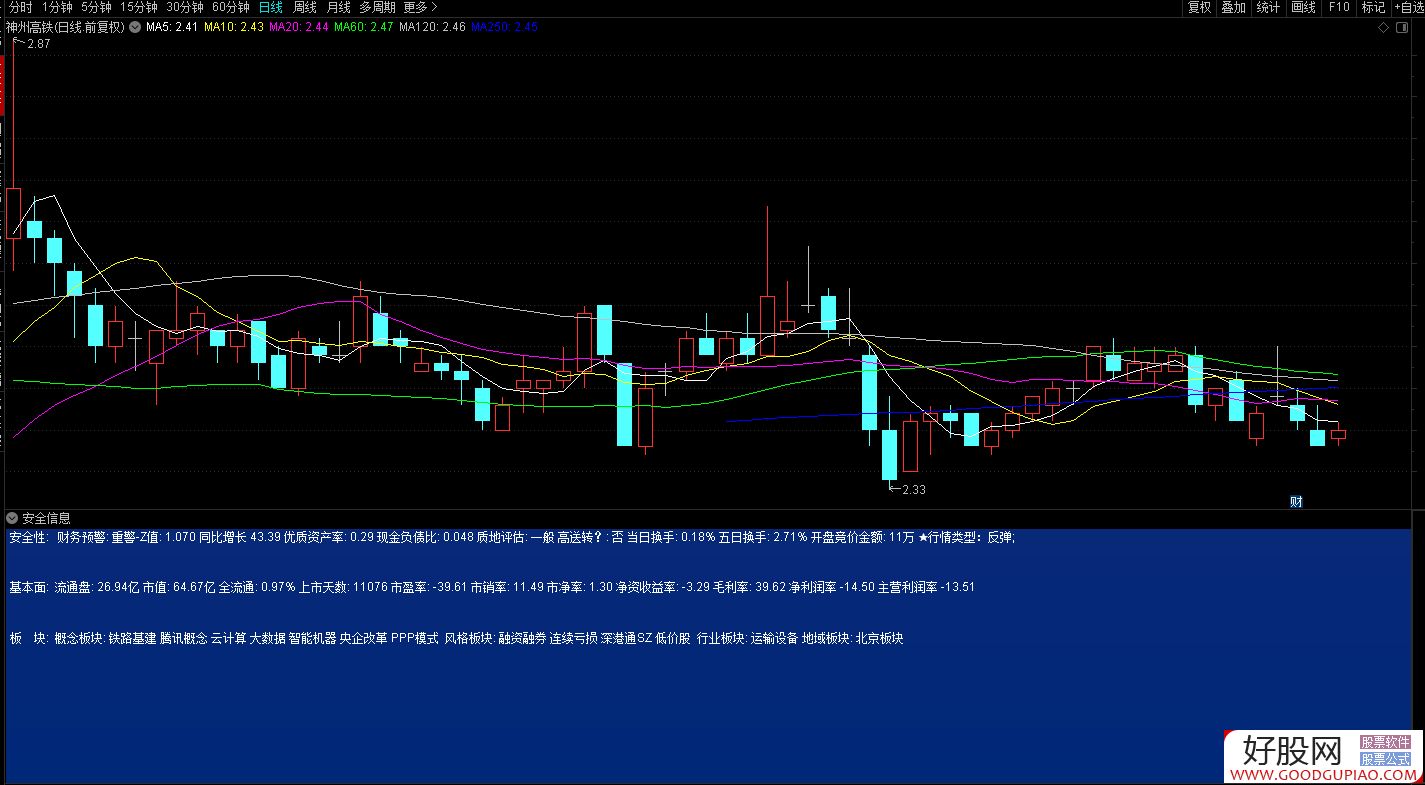Click the PPP模式 concept sector
Screen dimensions: 1425x785
415,638
